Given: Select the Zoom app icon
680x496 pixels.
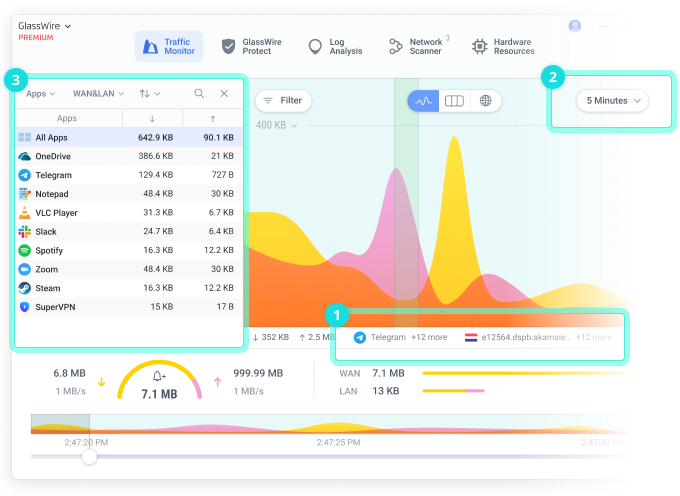Looking at the screenshot, I should pyautogui.click(x=24, y=269).
